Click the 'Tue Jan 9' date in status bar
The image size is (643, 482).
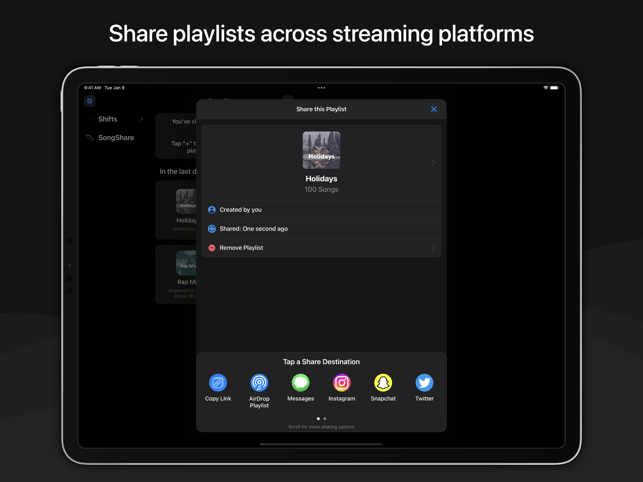point(114,88)
